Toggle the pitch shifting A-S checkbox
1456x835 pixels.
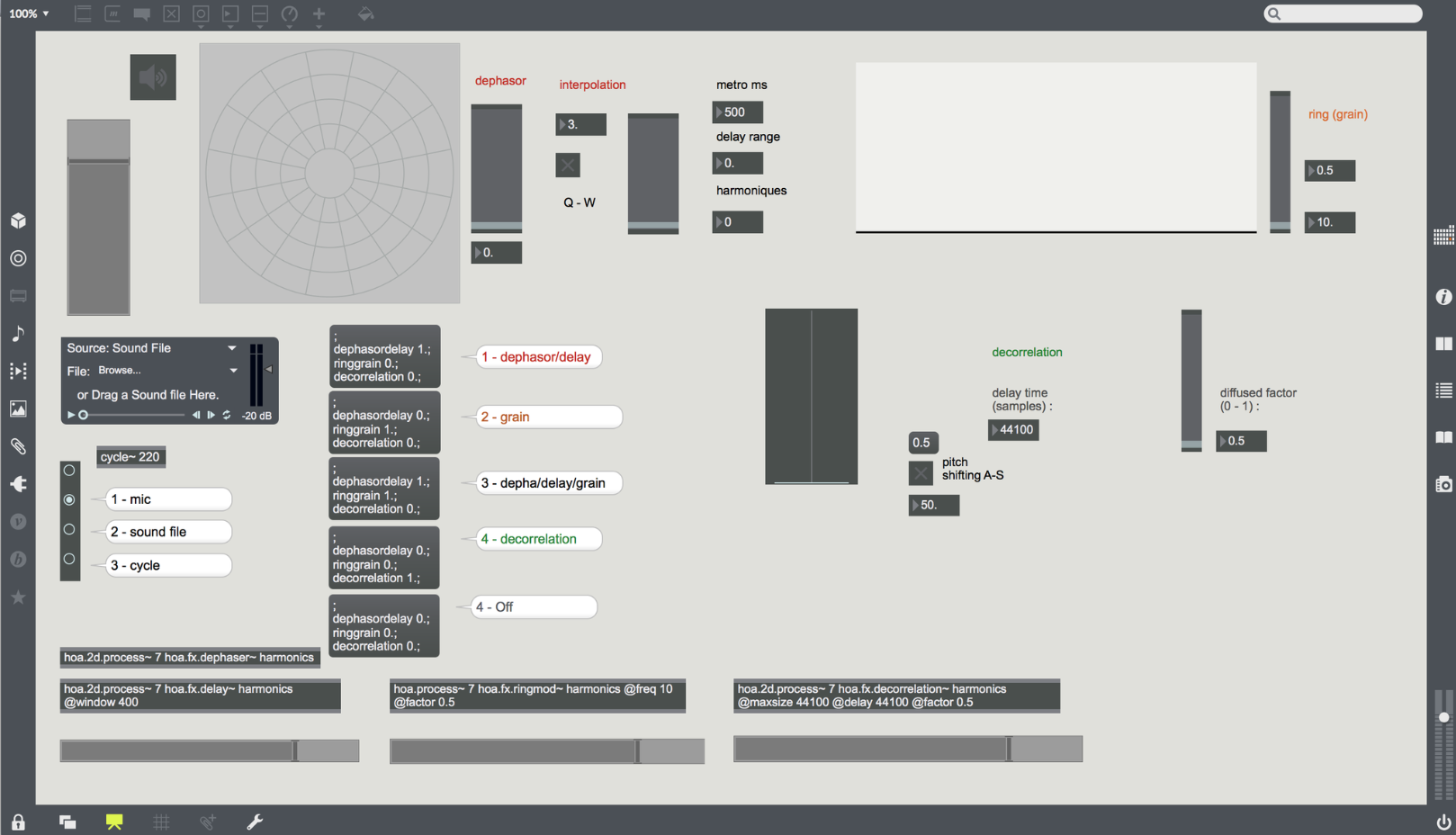[x=921, y=473]
